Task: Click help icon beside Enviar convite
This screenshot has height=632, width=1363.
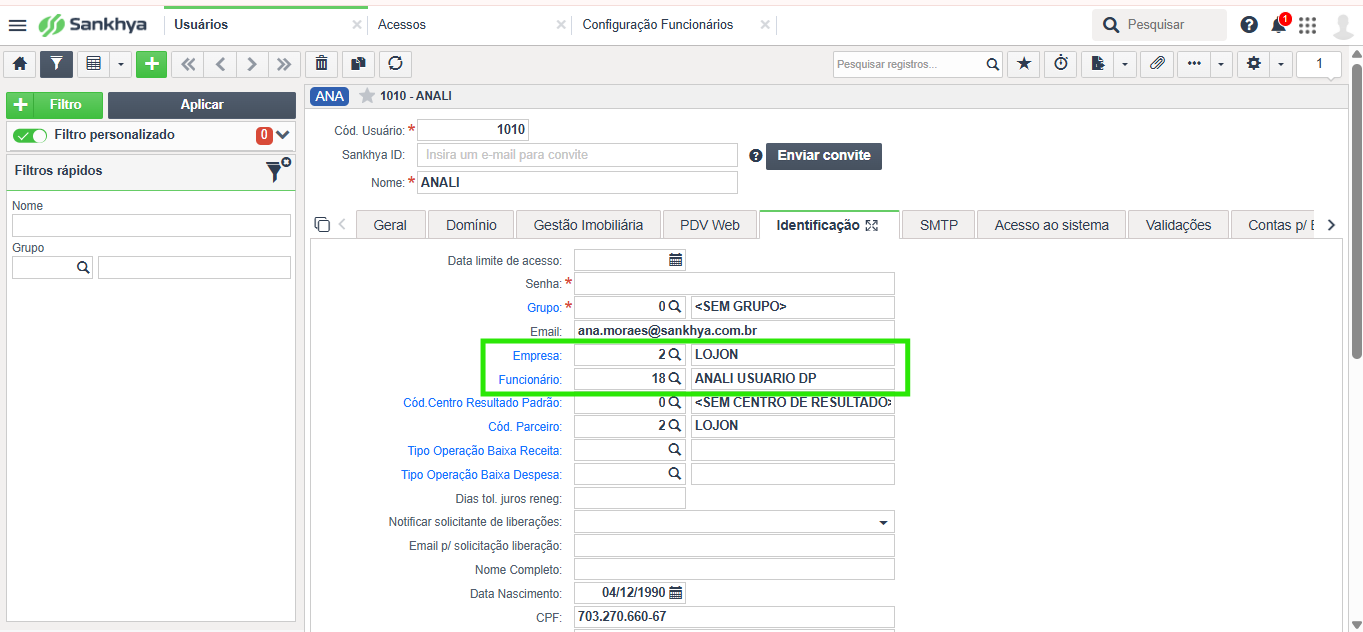Action: point(755,156)
